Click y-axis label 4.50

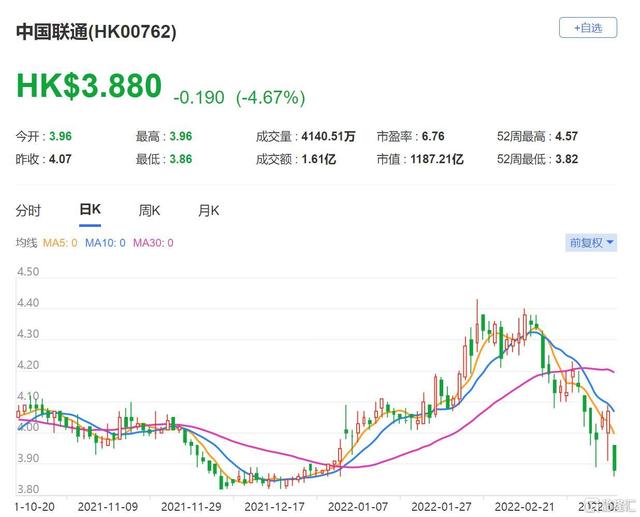(x=28, y=272)
